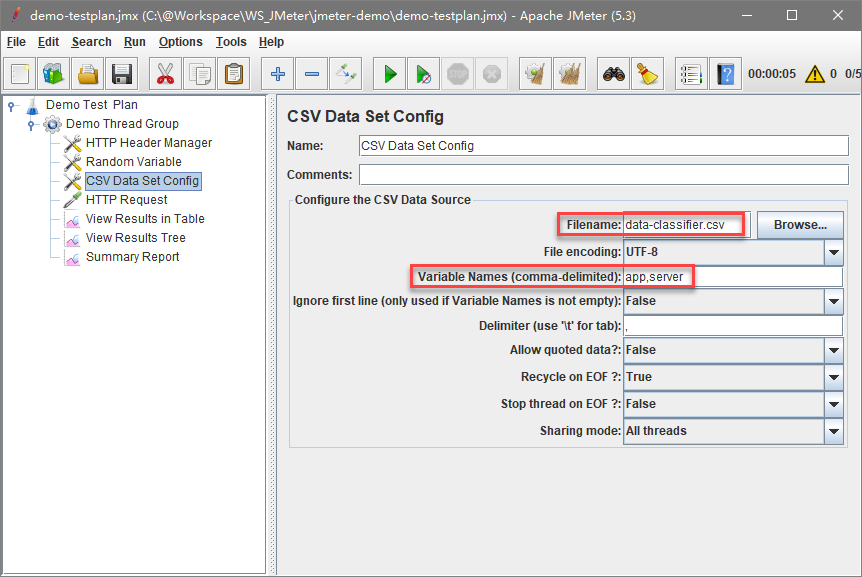Screen dimensions: 862x577
Task: Select CSV Data Set Config tree item
Action: tap(143, 181)
